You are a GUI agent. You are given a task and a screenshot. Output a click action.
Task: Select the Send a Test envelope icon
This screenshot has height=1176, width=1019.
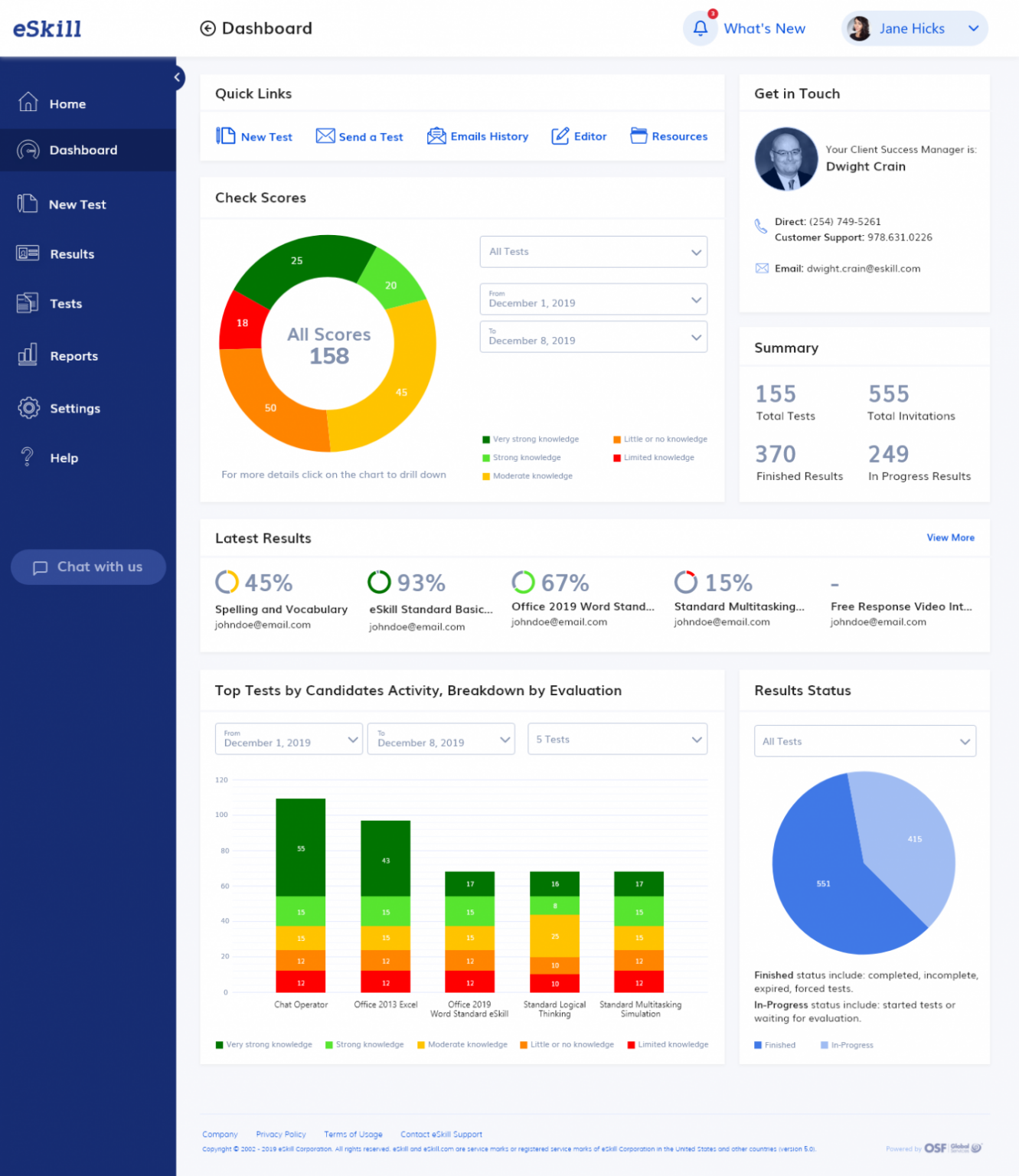pos(325,136)
